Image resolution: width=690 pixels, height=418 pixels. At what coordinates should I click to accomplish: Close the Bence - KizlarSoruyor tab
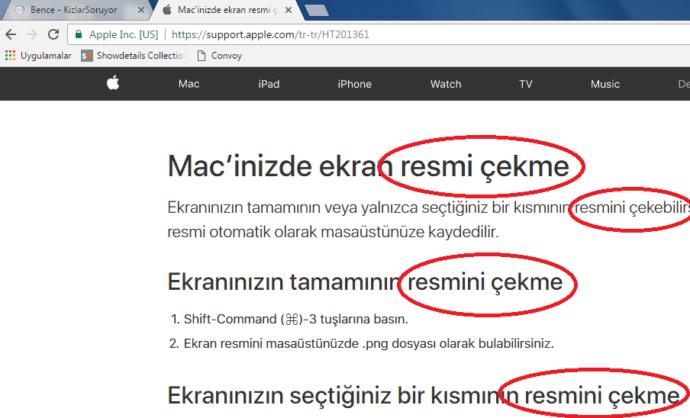pos(141,10)
